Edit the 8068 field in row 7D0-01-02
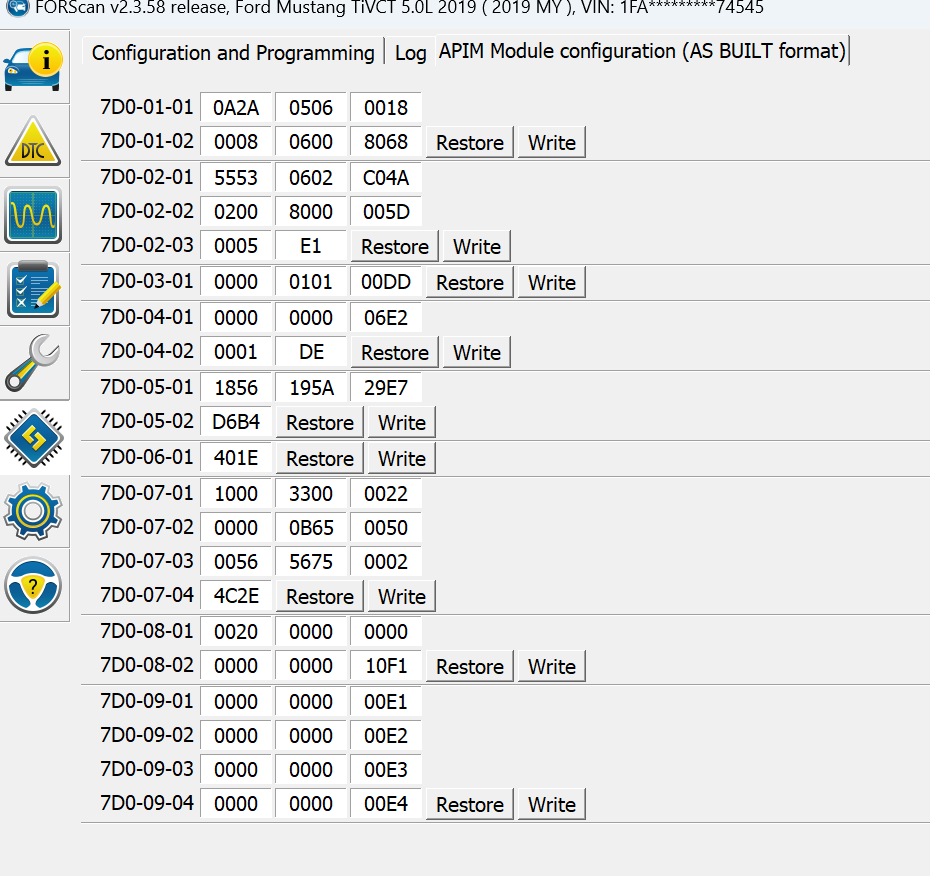The height and width of the screenshot is (876, 930). (x=386, y=142)
